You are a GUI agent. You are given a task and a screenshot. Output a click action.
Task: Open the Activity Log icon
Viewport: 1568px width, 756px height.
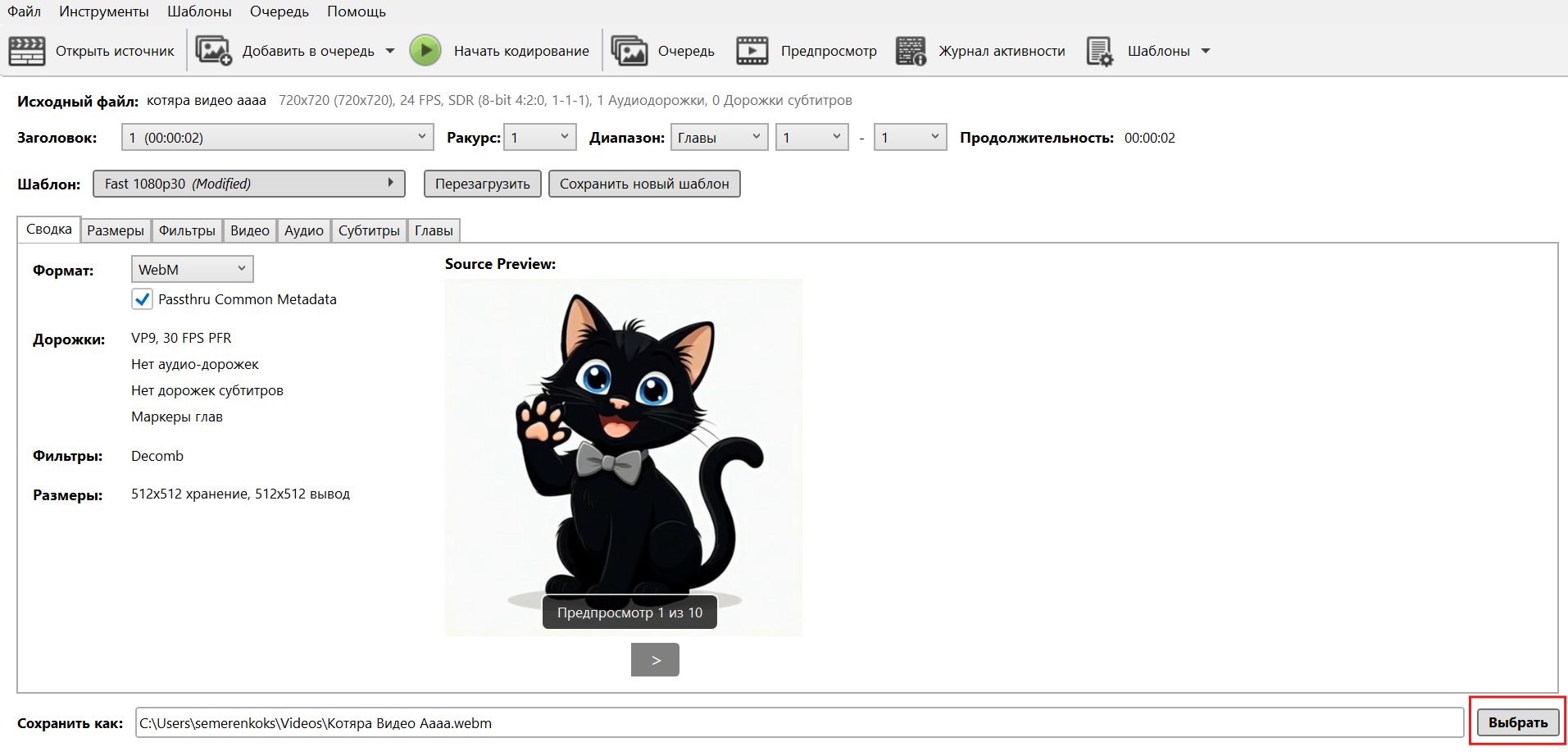click(x=910, y=51)
